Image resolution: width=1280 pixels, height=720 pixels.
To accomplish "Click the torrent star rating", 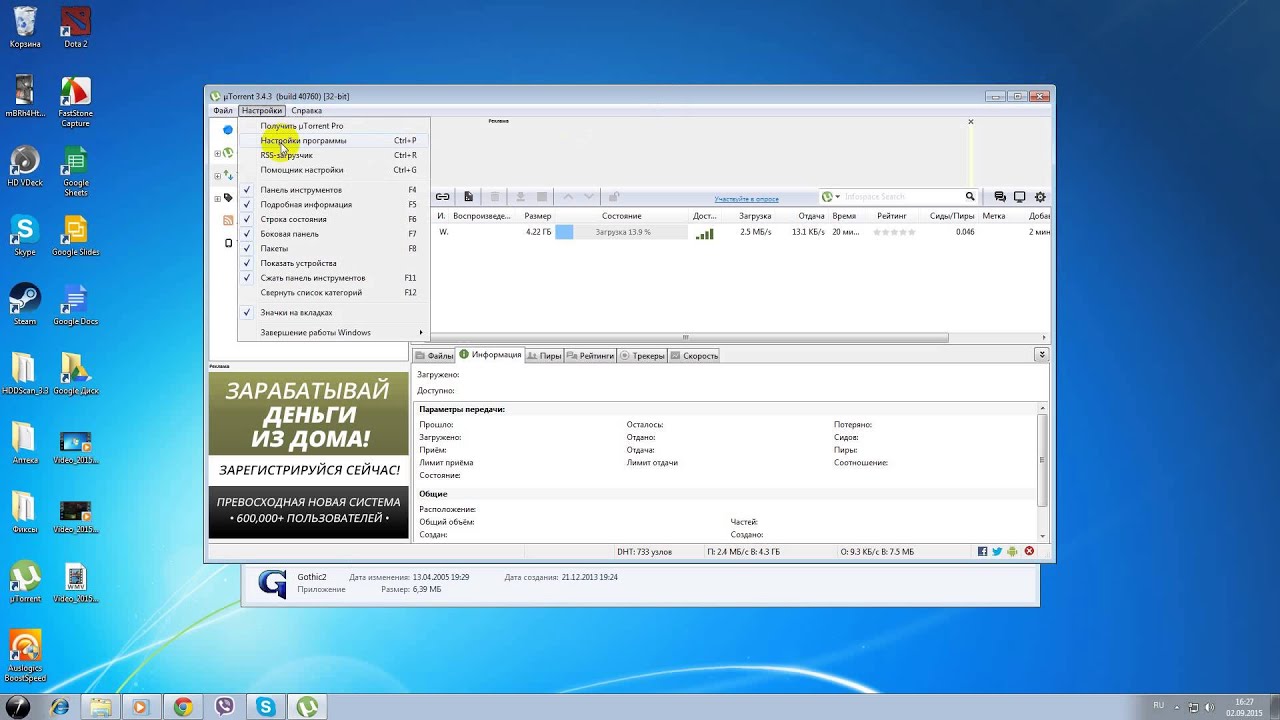I will pos(894,232).
